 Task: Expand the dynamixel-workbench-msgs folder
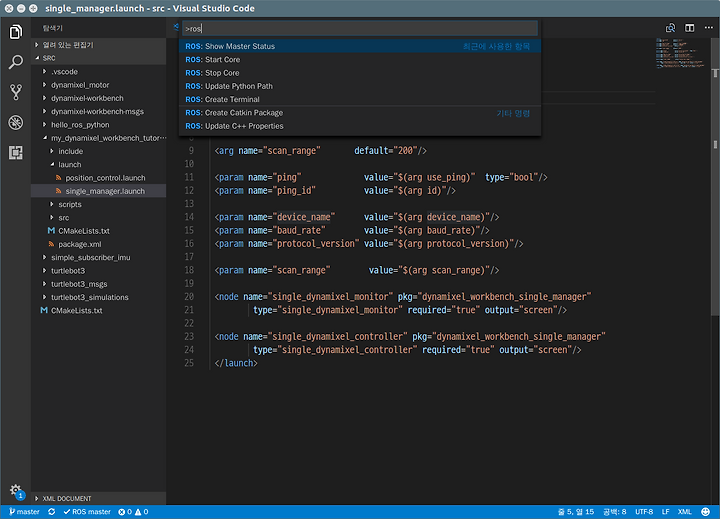(98, 112)
